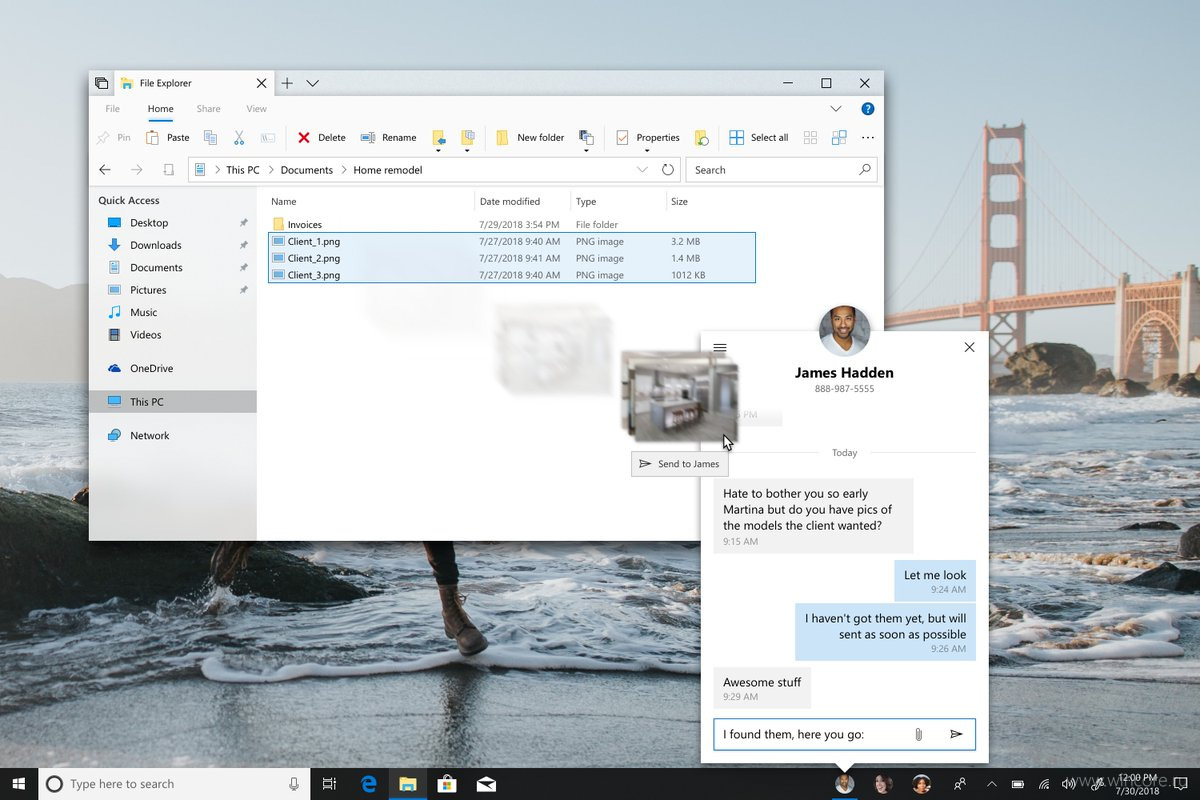Go back with the left arrow
This screenshot has height=800, width=1200.
tap(105, 170)
